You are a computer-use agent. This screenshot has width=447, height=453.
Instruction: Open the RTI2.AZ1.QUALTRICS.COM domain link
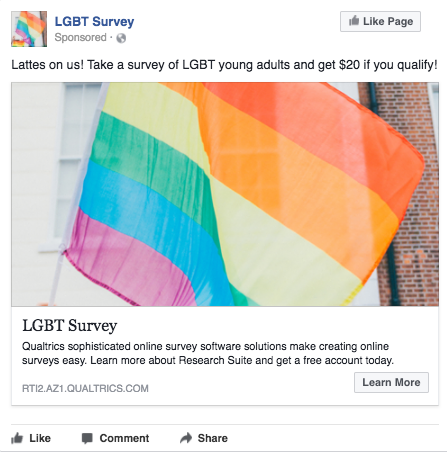pyautogui.click(x=85, y=388)
